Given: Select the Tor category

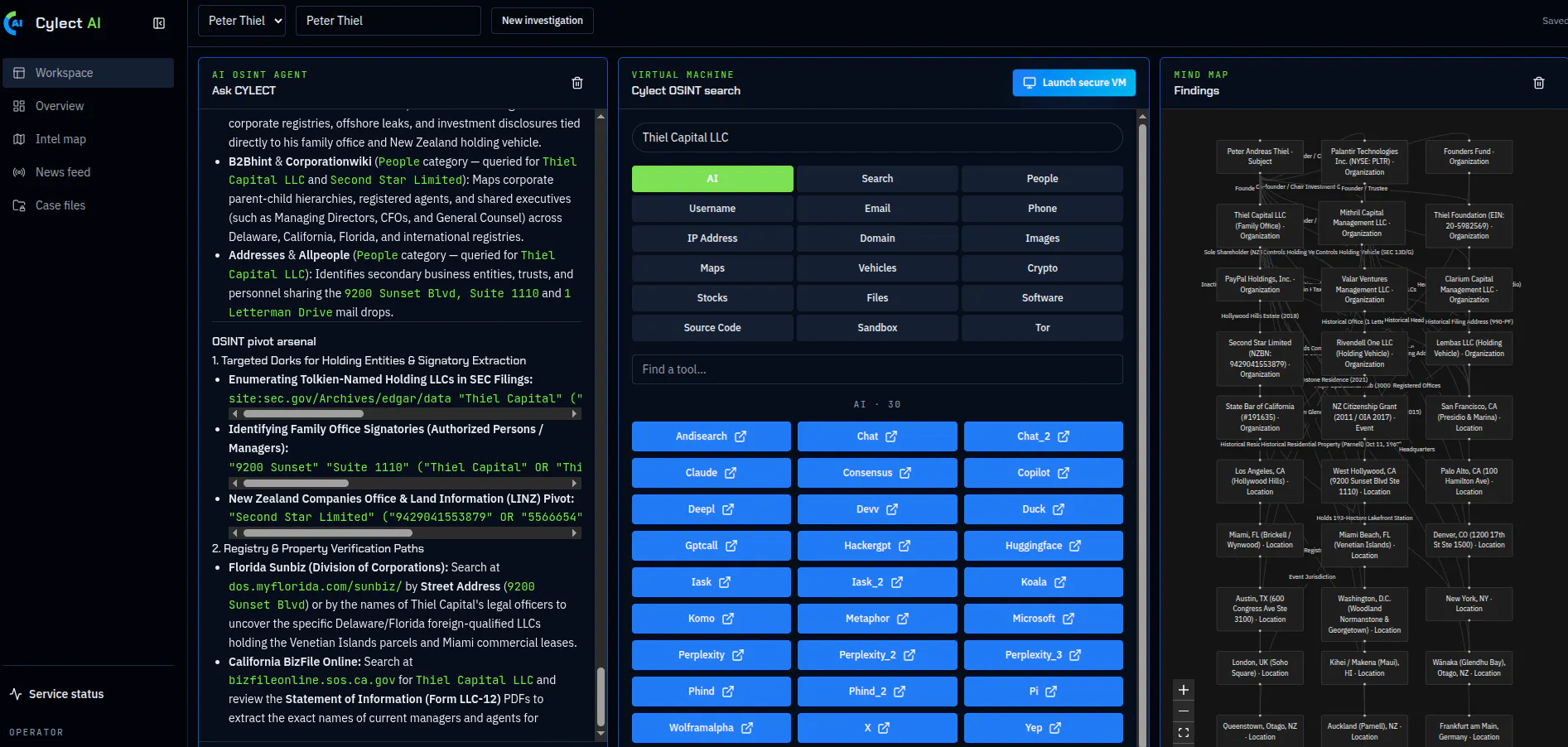Looking at the screenshot, I should (x=1042, y=328).
